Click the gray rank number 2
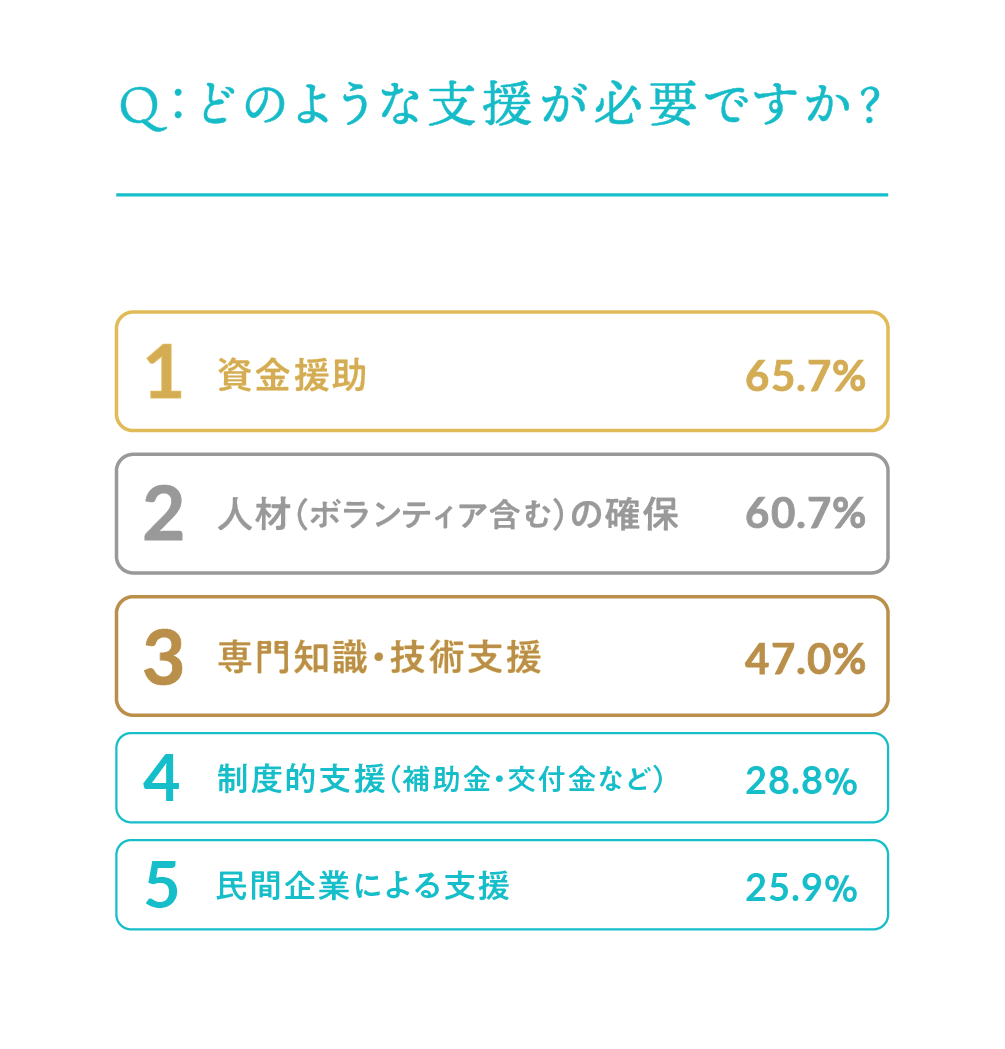1005x1049 pixels. pyautogui.click(x=164, y=515)
